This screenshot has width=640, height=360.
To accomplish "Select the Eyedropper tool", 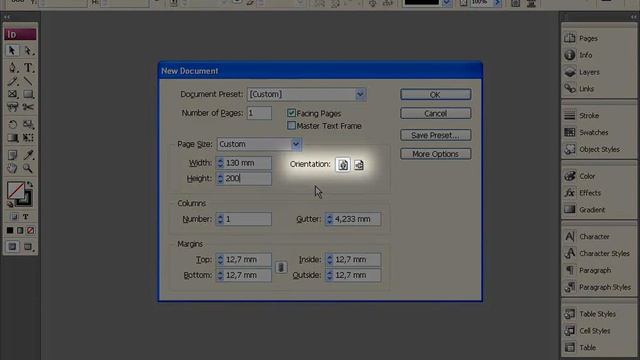I will tap(28, 155).
